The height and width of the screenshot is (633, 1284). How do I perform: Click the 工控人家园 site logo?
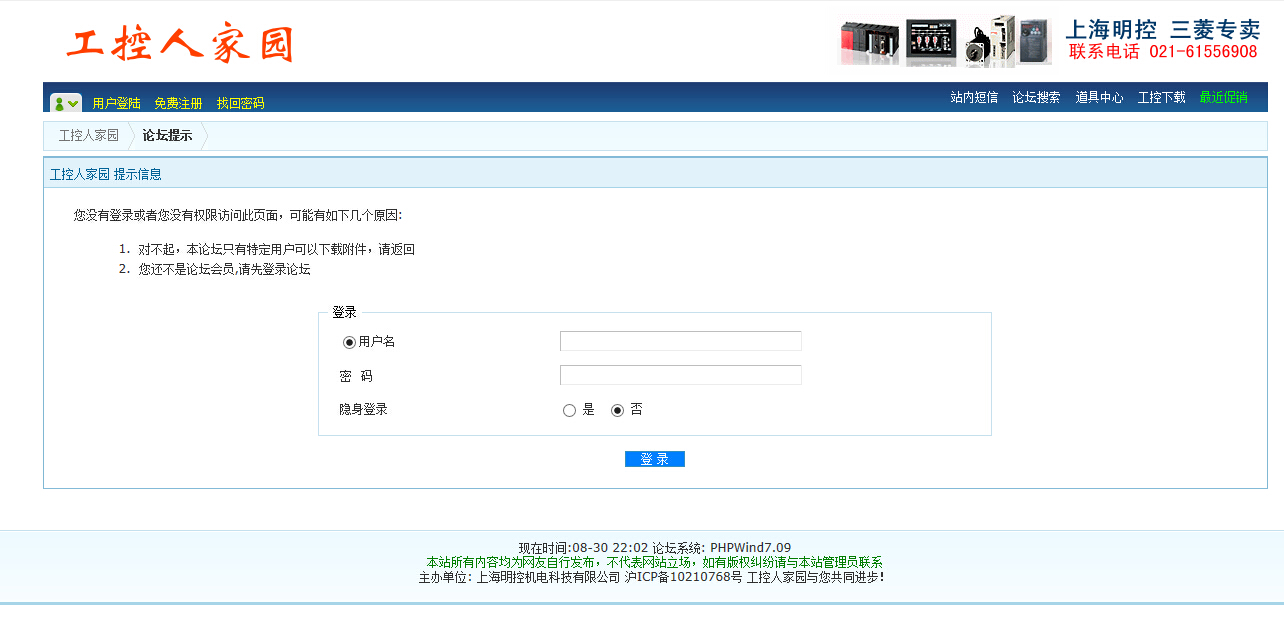(180, 44)
